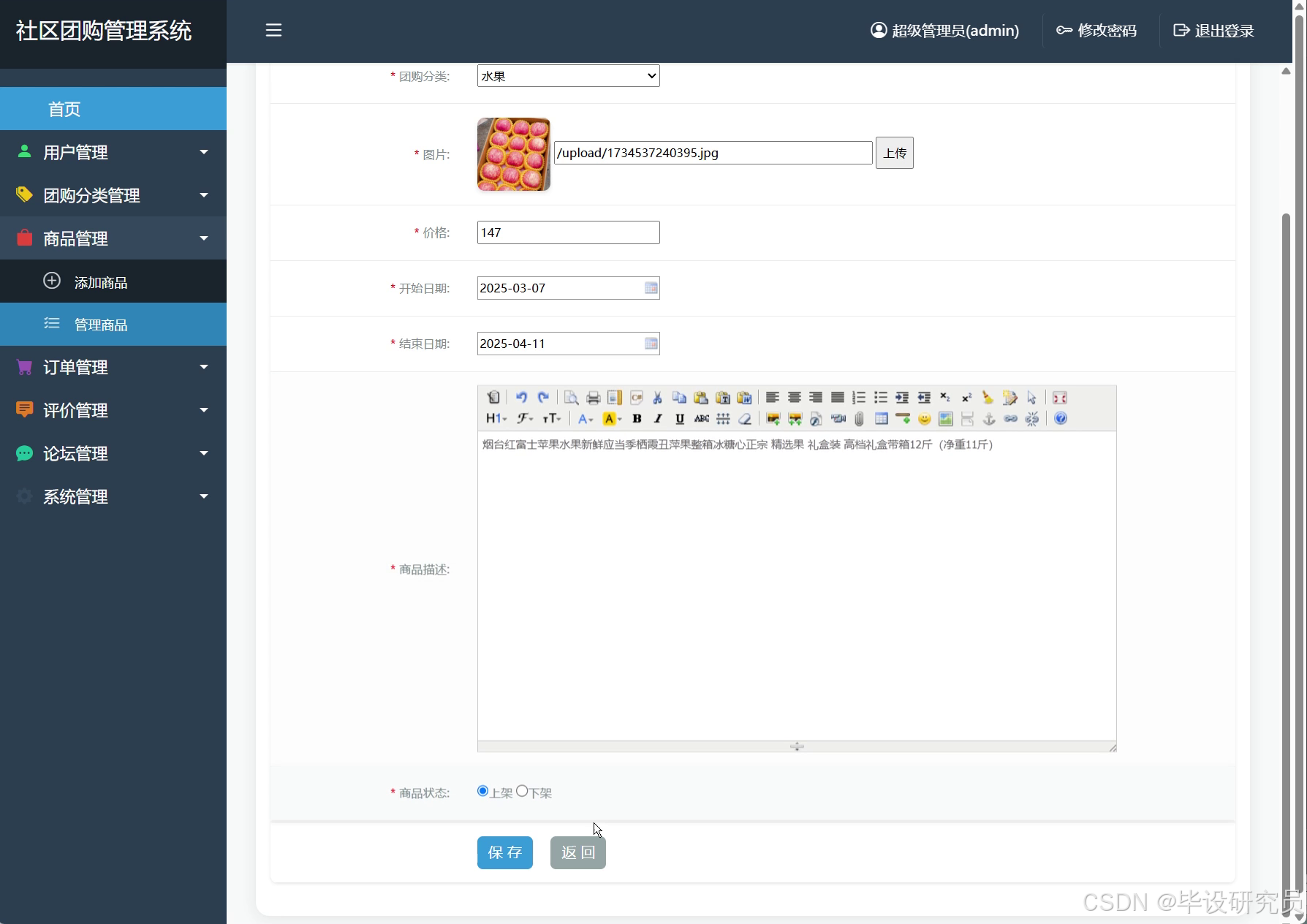Click the 上传 upload button
Image resolution: width=1307 pixels, height=924 pixels.
point(895,153)
